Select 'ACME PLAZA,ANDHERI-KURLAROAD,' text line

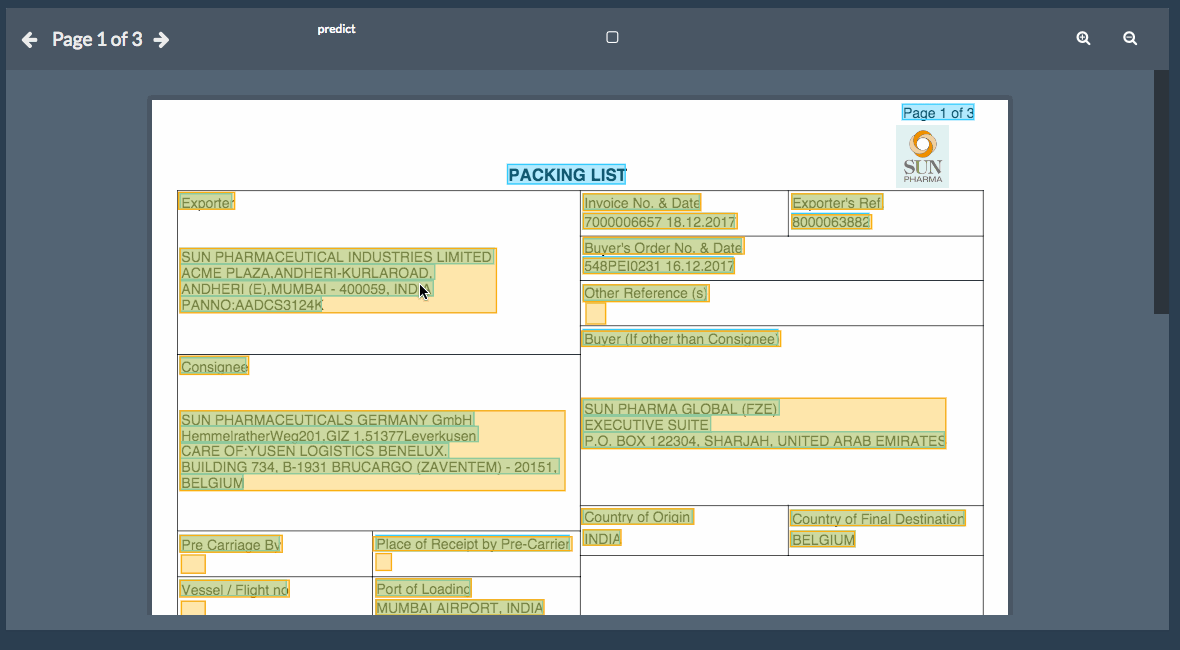click(x=307, y=273)
